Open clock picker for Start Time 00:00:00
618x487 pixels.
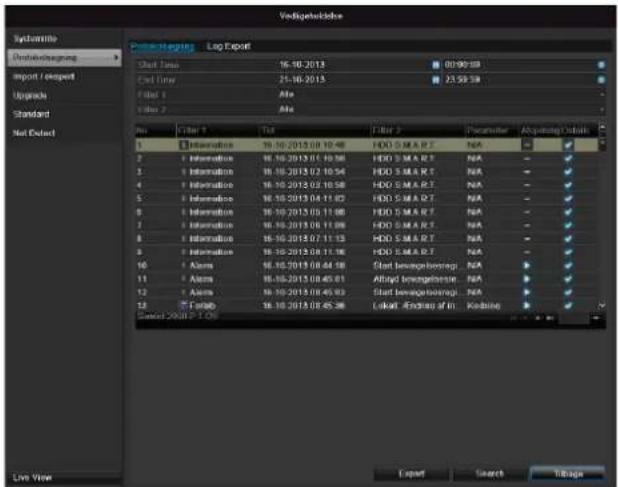[601, 65]
